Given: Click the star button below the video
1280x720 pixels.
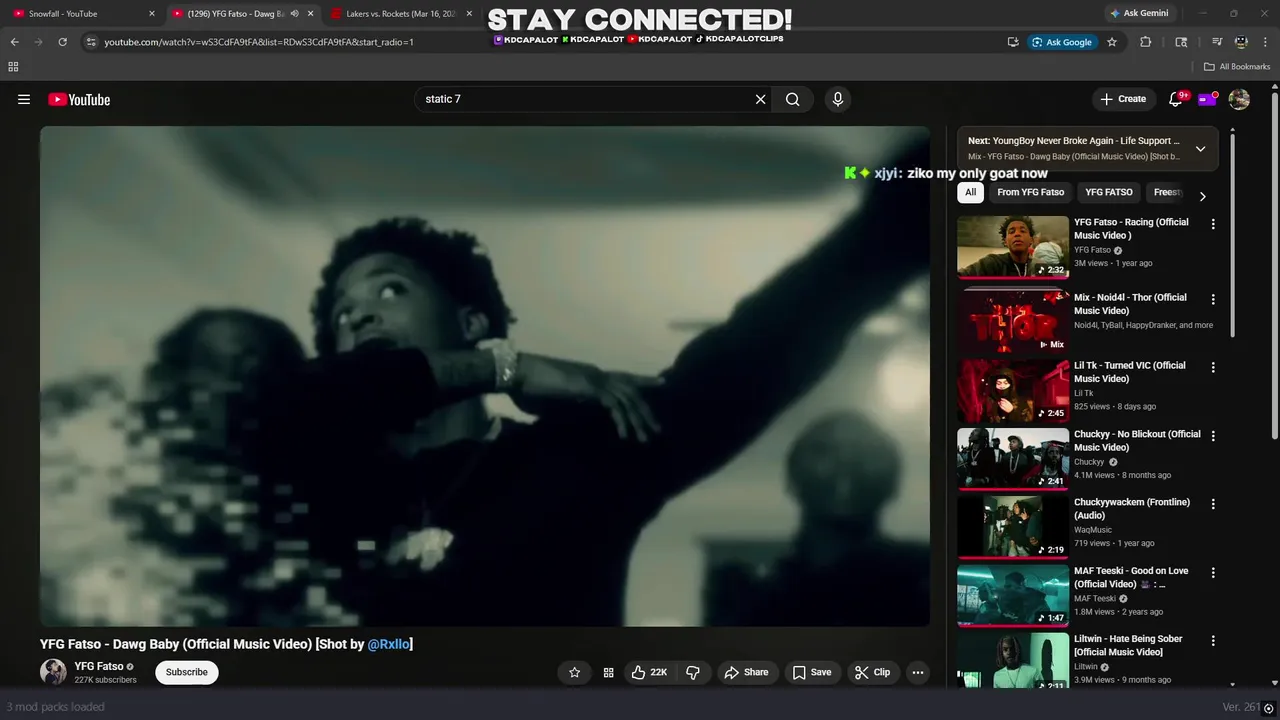Looking at the screenshot, I should (x=574, y=672).
